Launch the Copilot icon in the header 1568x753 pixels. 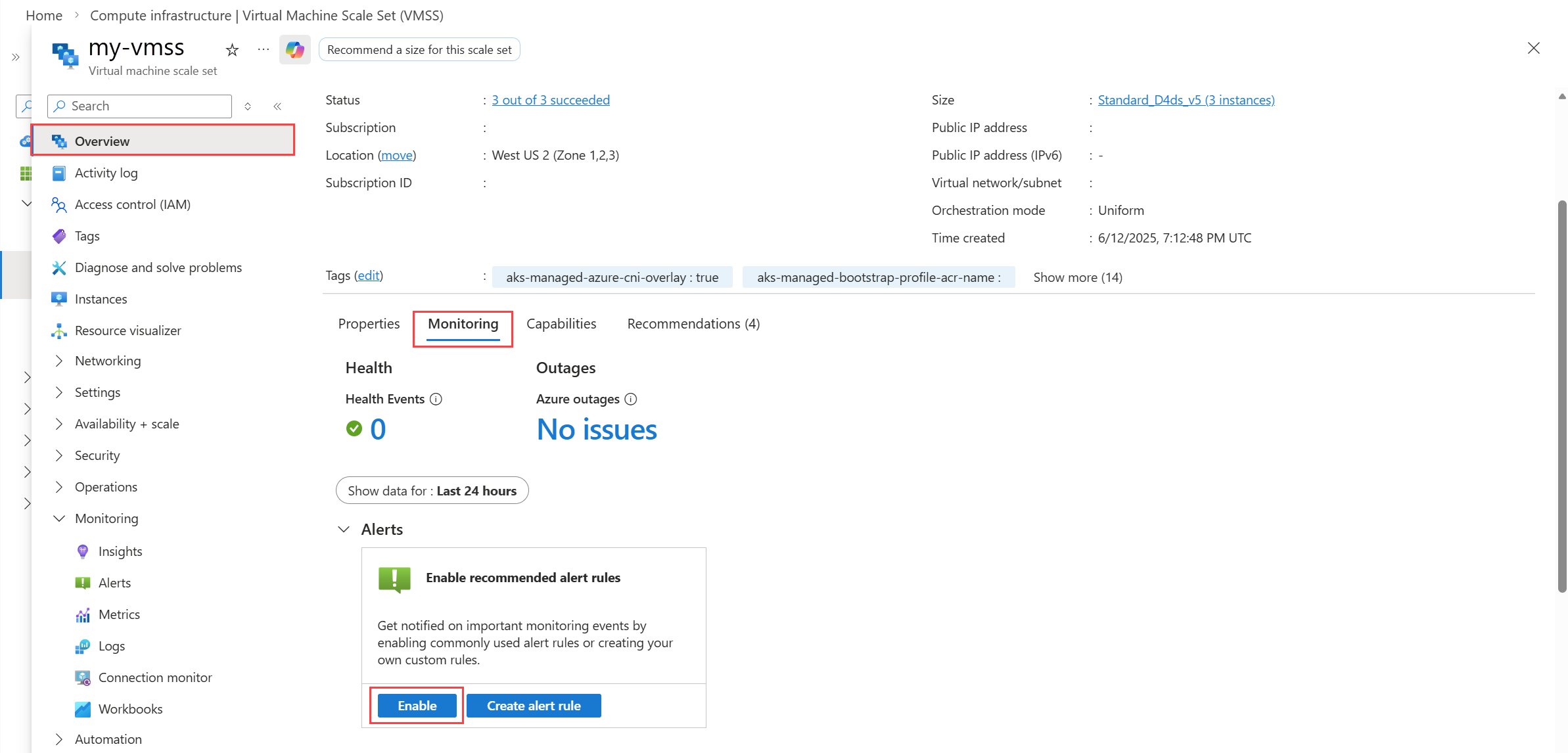click(x=294, y=49)
